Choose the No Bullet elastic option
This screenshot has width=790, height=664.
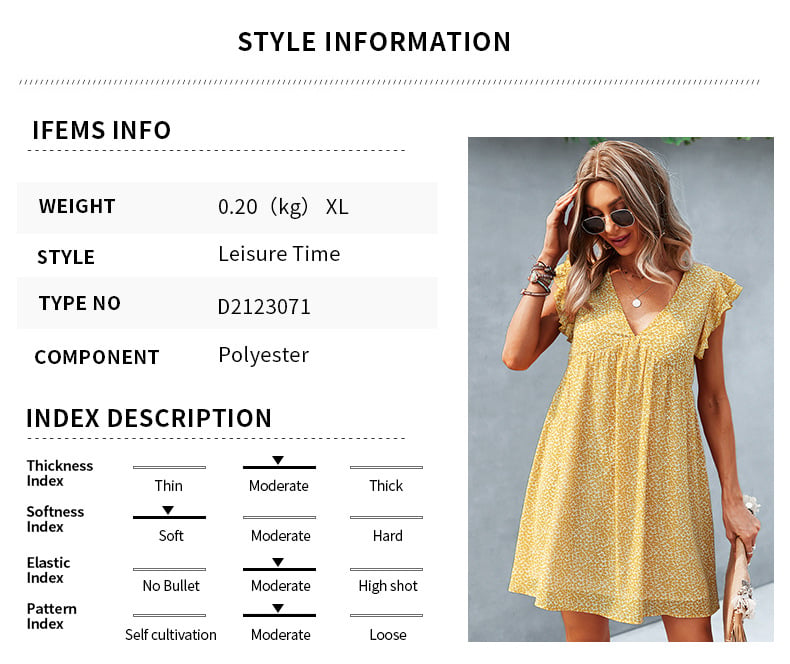click(171, 585)
